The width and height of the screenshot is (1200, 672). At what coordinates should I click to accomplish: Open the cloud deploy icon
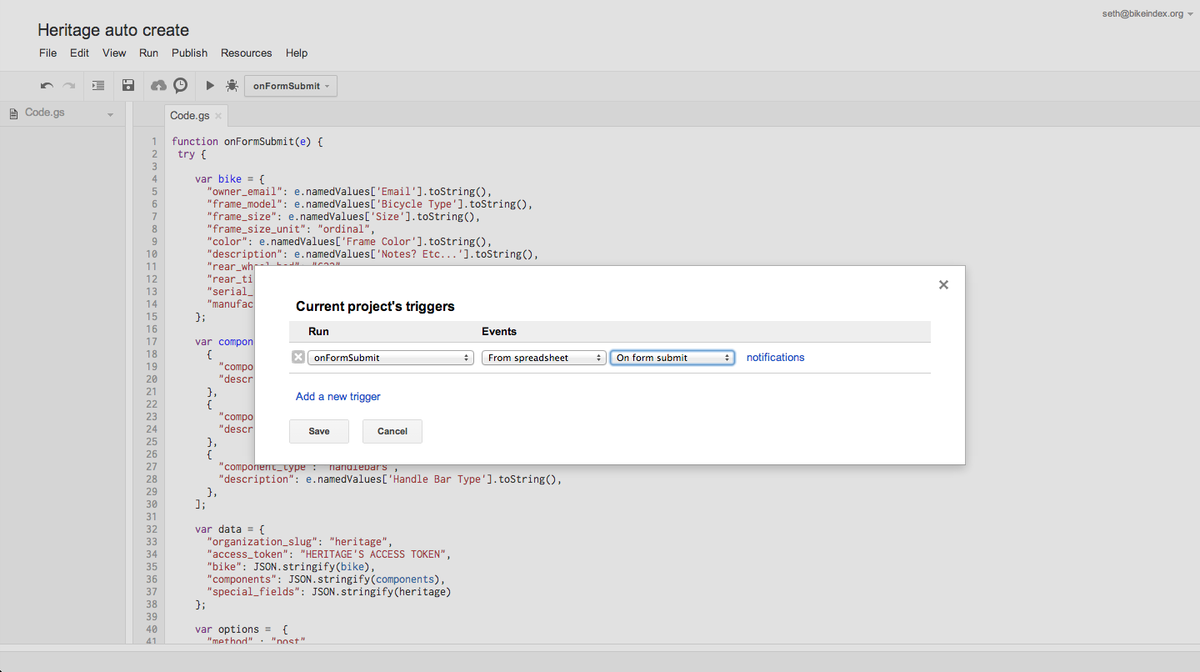158,85
